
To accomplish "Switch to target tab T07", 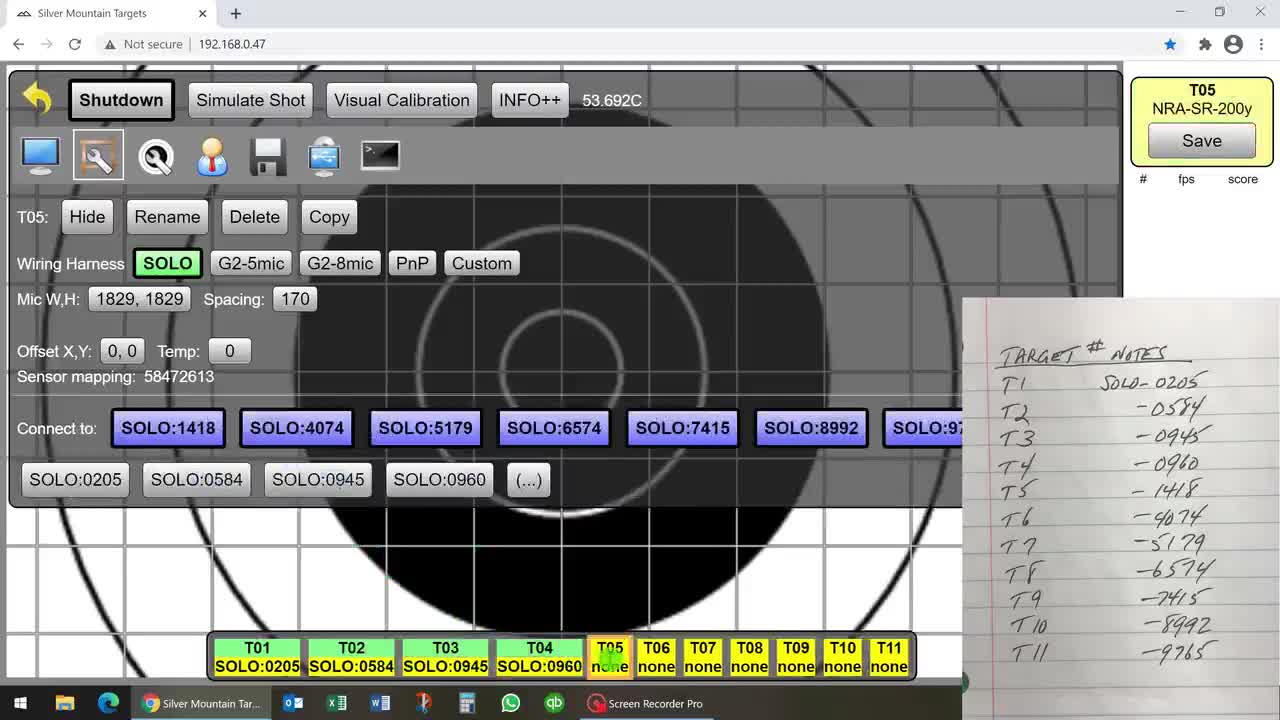I will tap(703, 657).
